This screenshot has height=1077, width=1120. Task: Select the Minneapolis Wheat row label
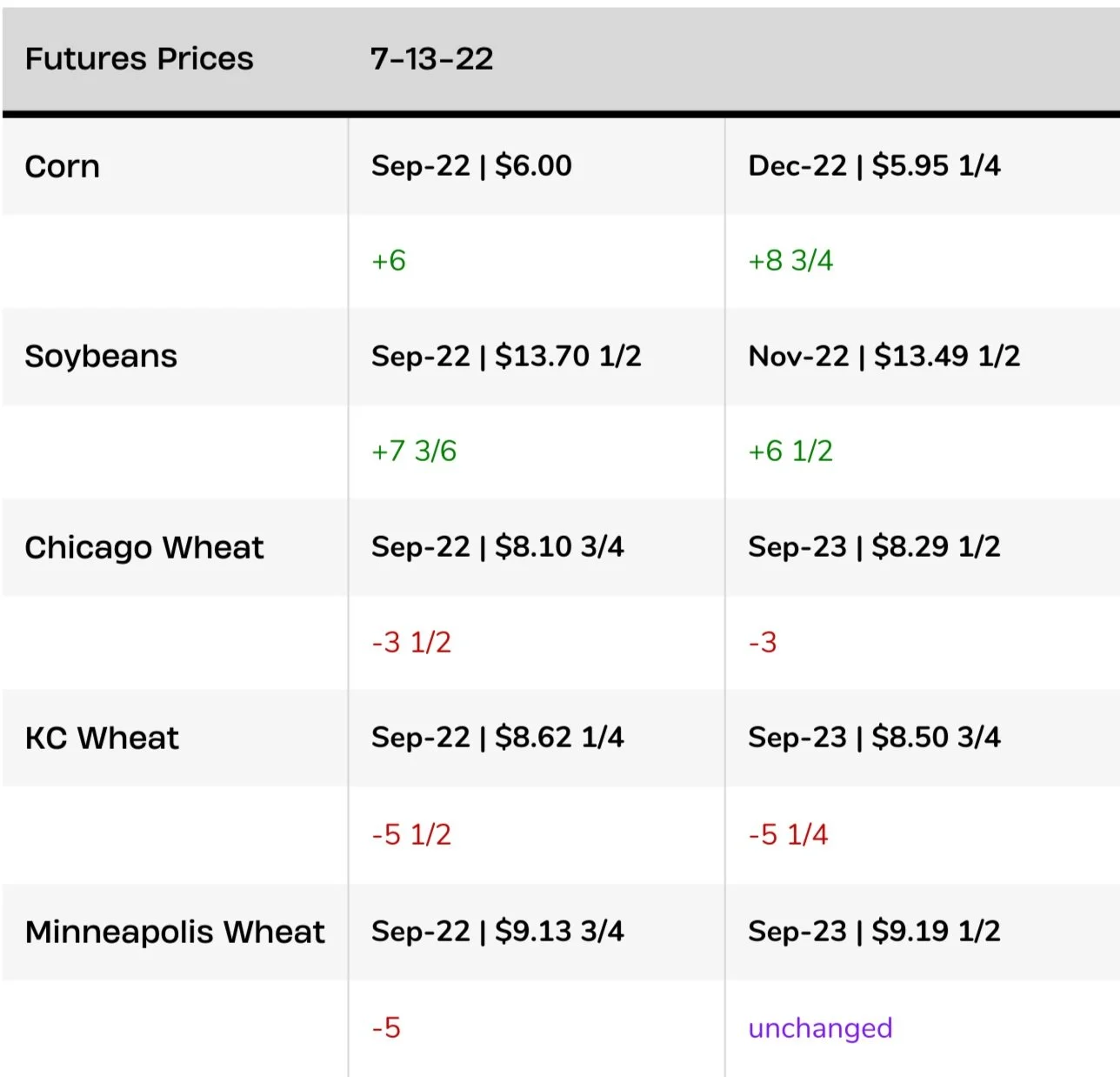pyautogui.click(x=175, y=933)
